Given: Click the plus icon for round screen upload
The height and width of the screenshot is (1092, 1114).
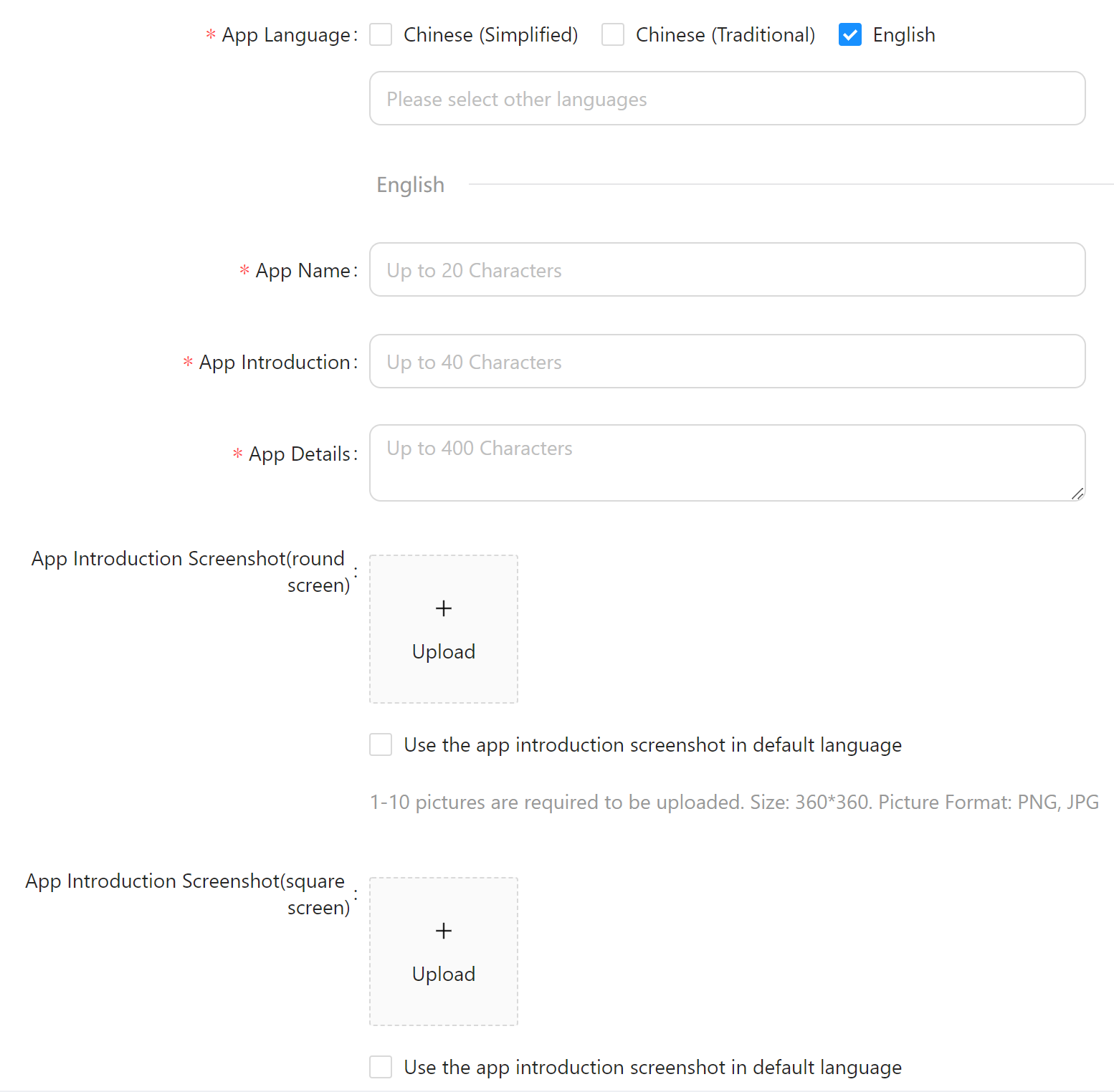Looking at the screenshot, I should 444,608.
